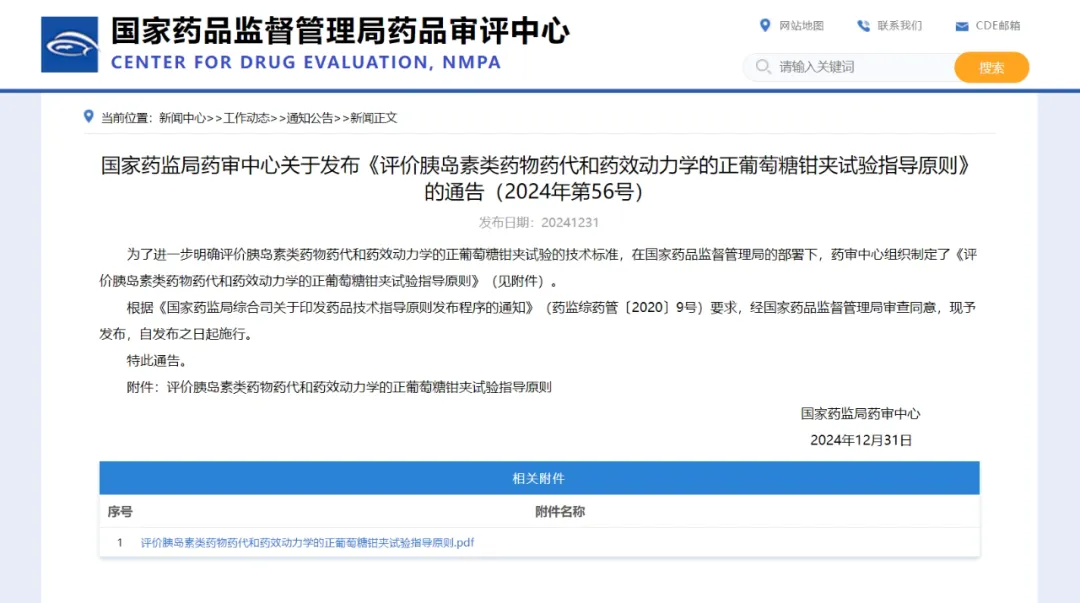Select 新闻正文 in the breadcrumb

pyautogui.click(x=374, y=118)
